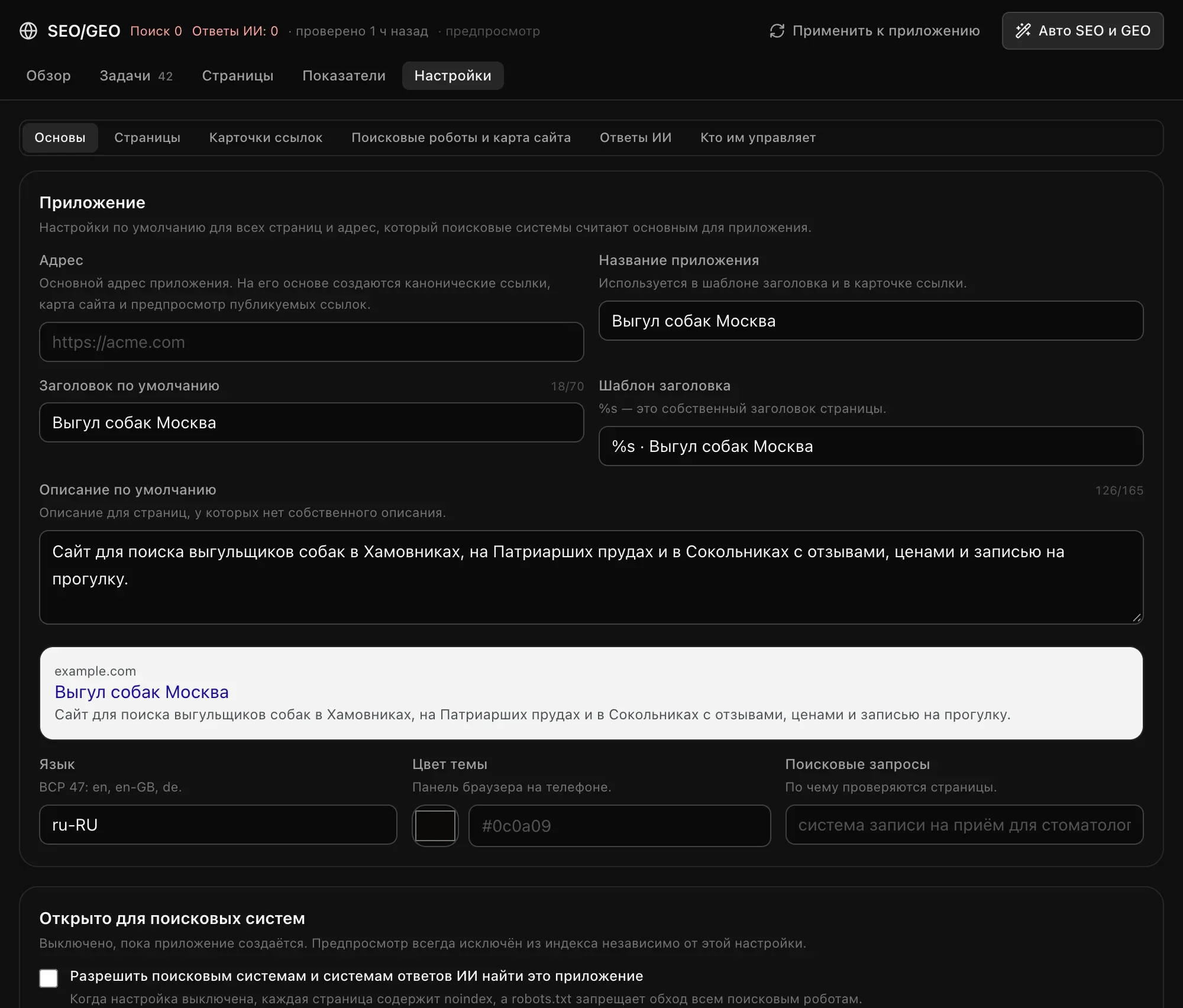Image resolution: width=1183 pixels, height=1008 pixels.
Task: Click the Поиск 0 status indicator
Action: pyautogui.click(x=156, y=31)
